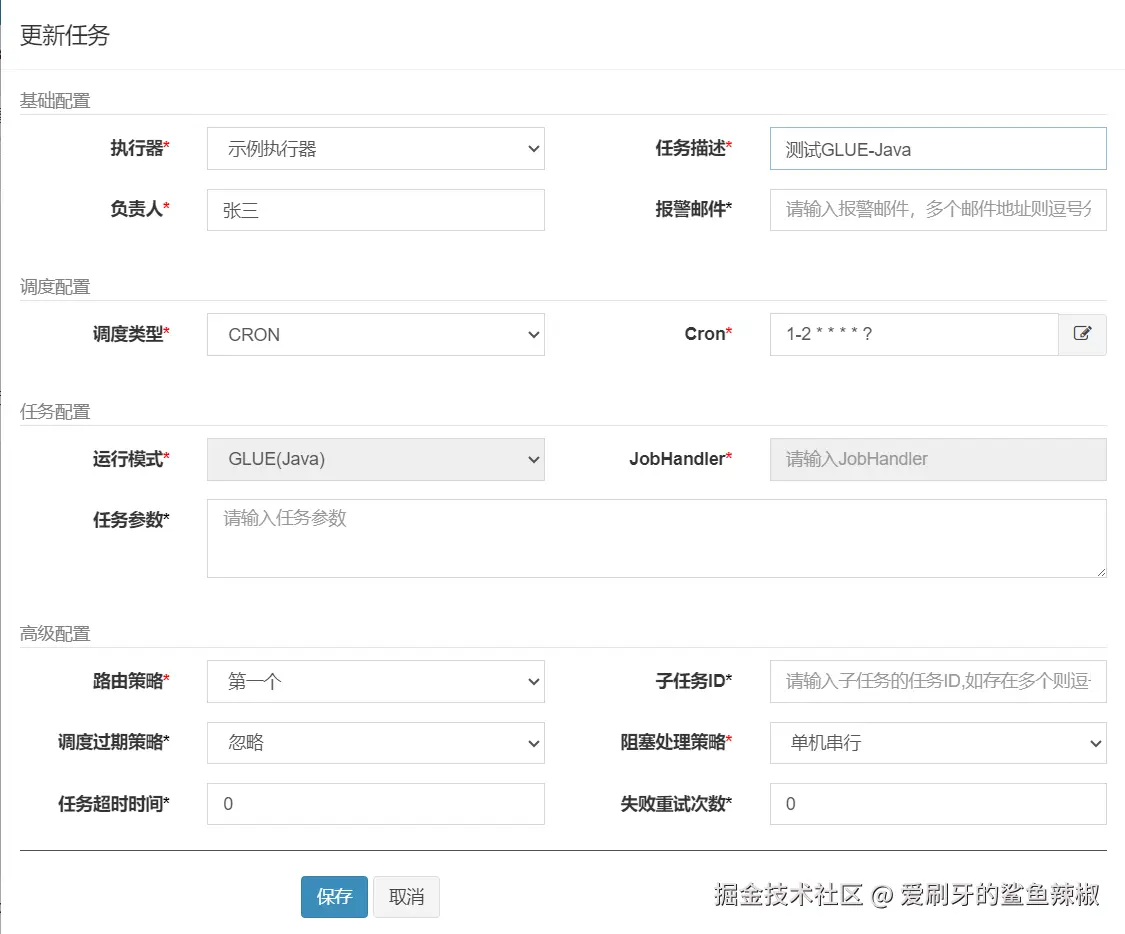Click the 报警邮件 field label

(694, 209)
